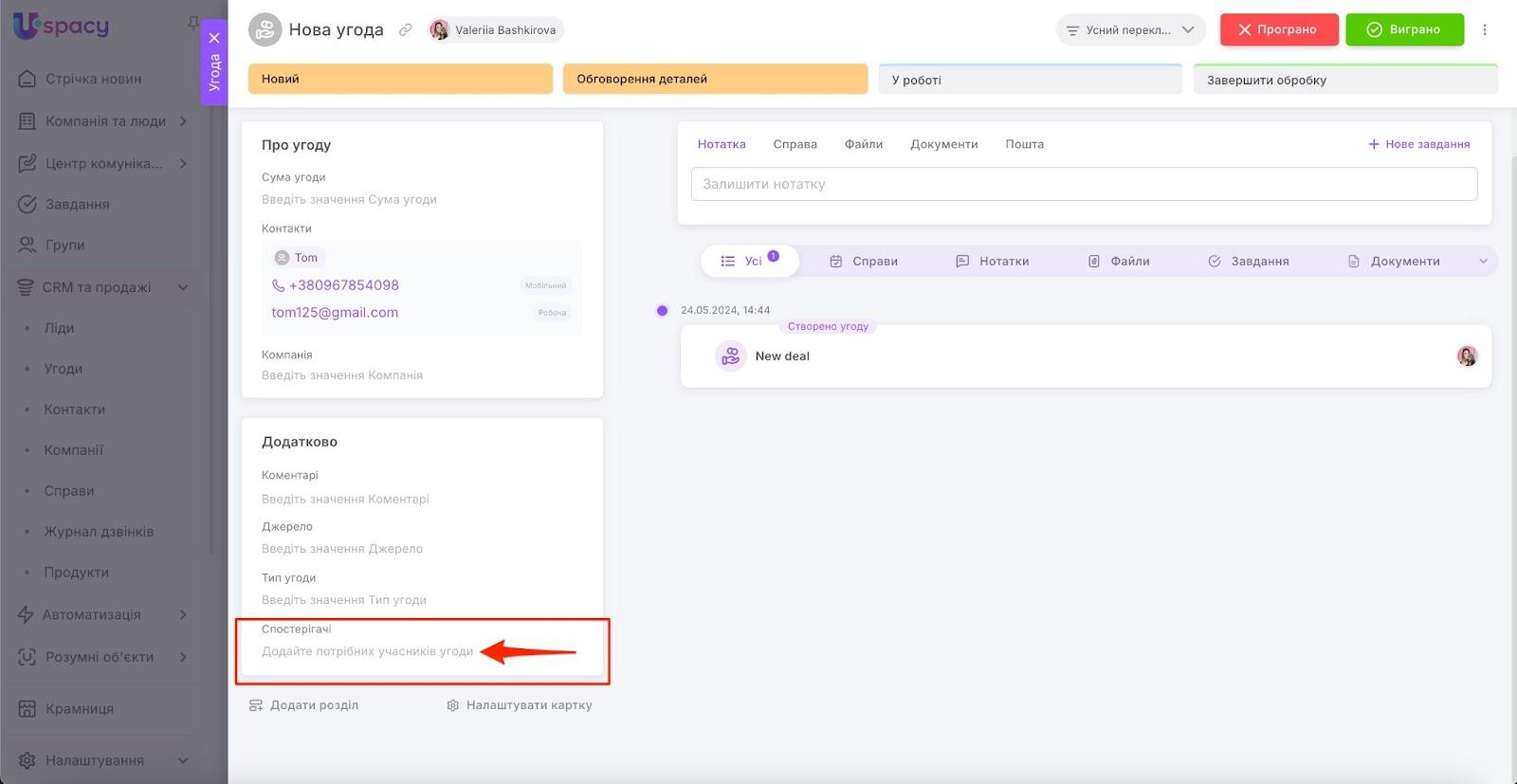
Task: Click the Налаштувати картку gear icon
Action: 452,705
